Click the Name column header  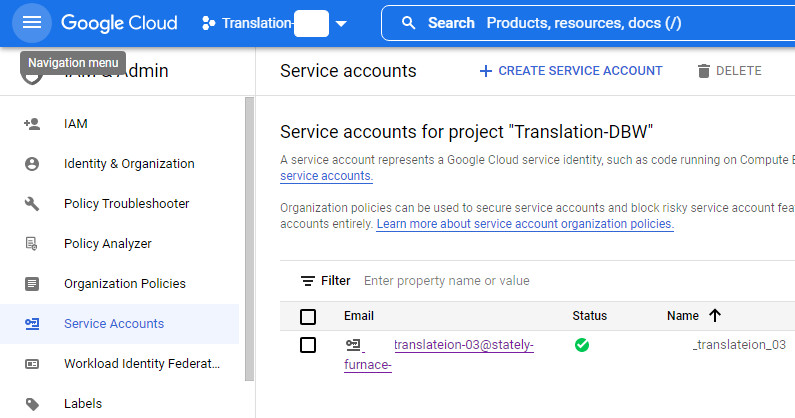point(683,316)
